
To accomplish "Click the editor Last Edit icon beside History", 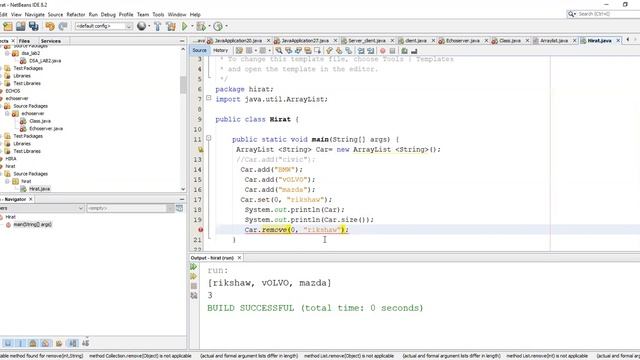I will [239, 51].
